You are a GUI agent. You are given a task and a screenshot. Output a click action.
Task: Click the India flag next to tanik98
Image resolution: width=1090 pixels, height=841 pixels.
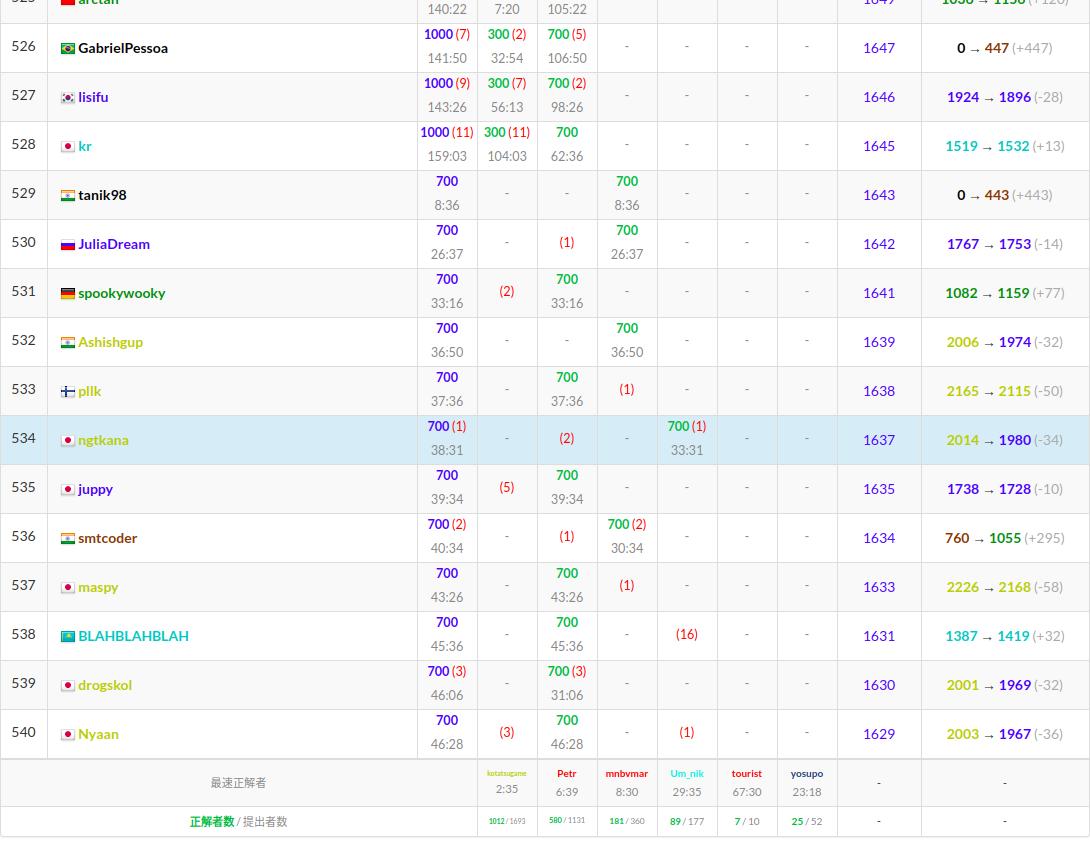point(67,194)
